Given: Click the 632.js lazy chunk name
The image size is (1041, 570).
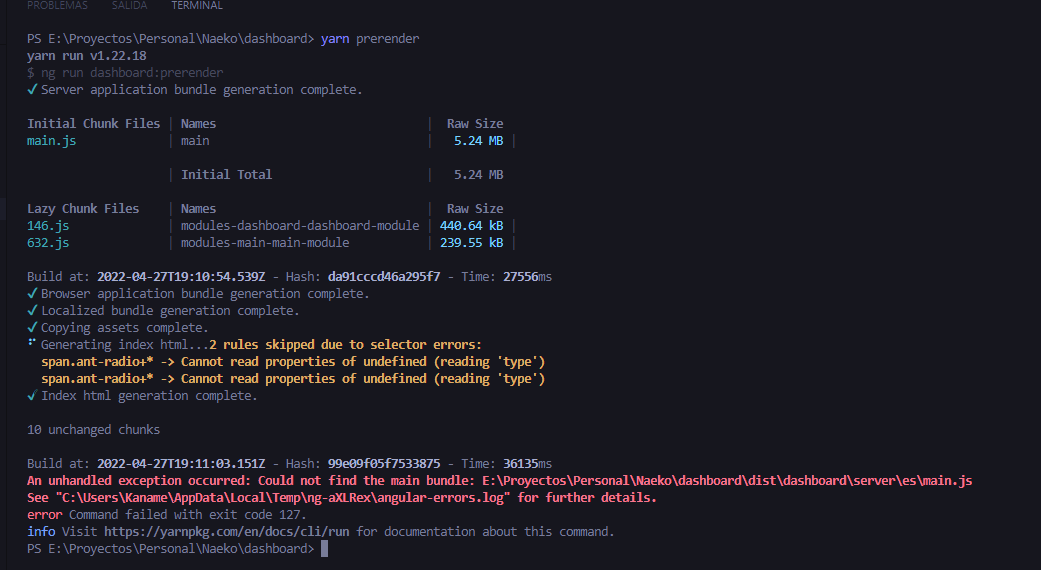Looking at the screenshot, I should [48, 243].
